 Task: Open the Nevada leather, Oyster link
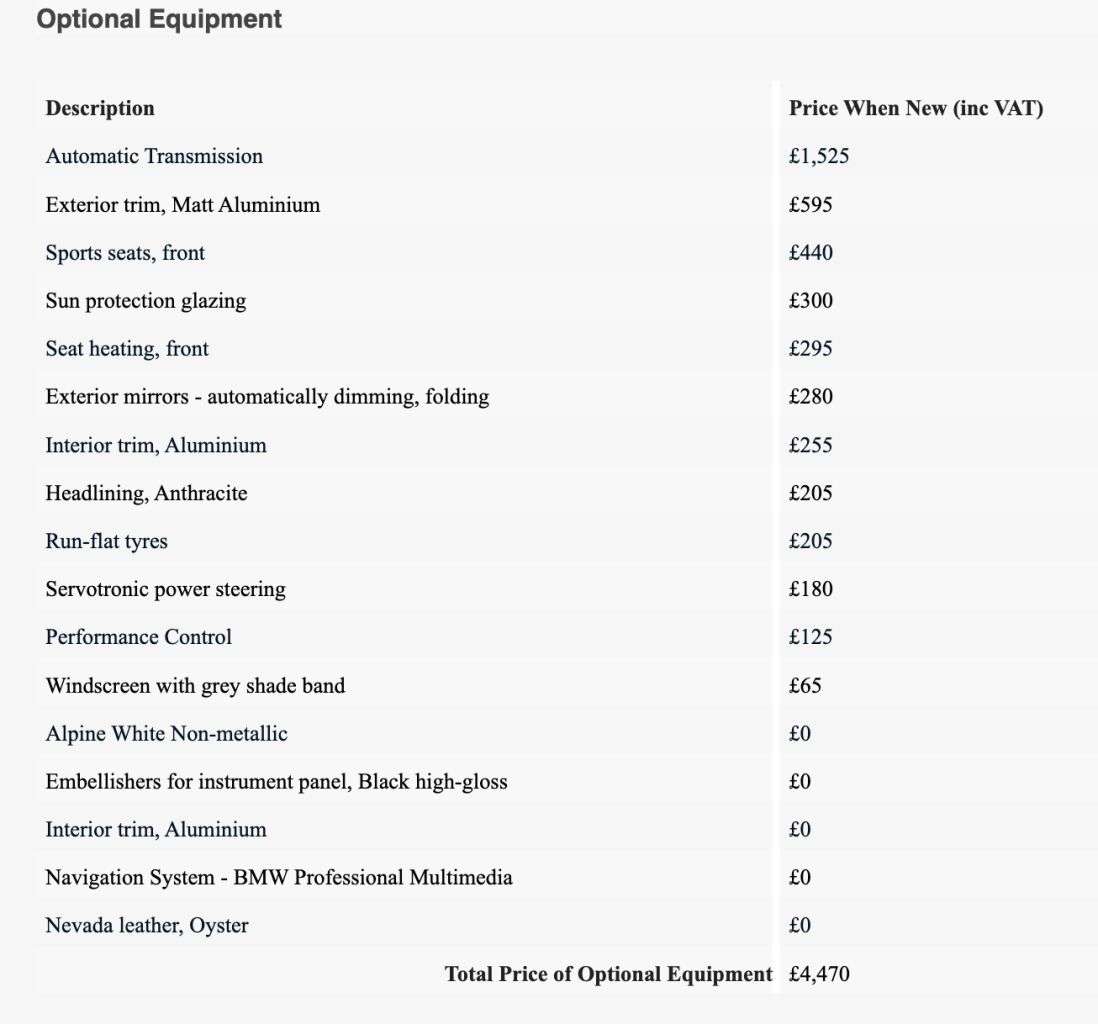(x=147, y=926)
